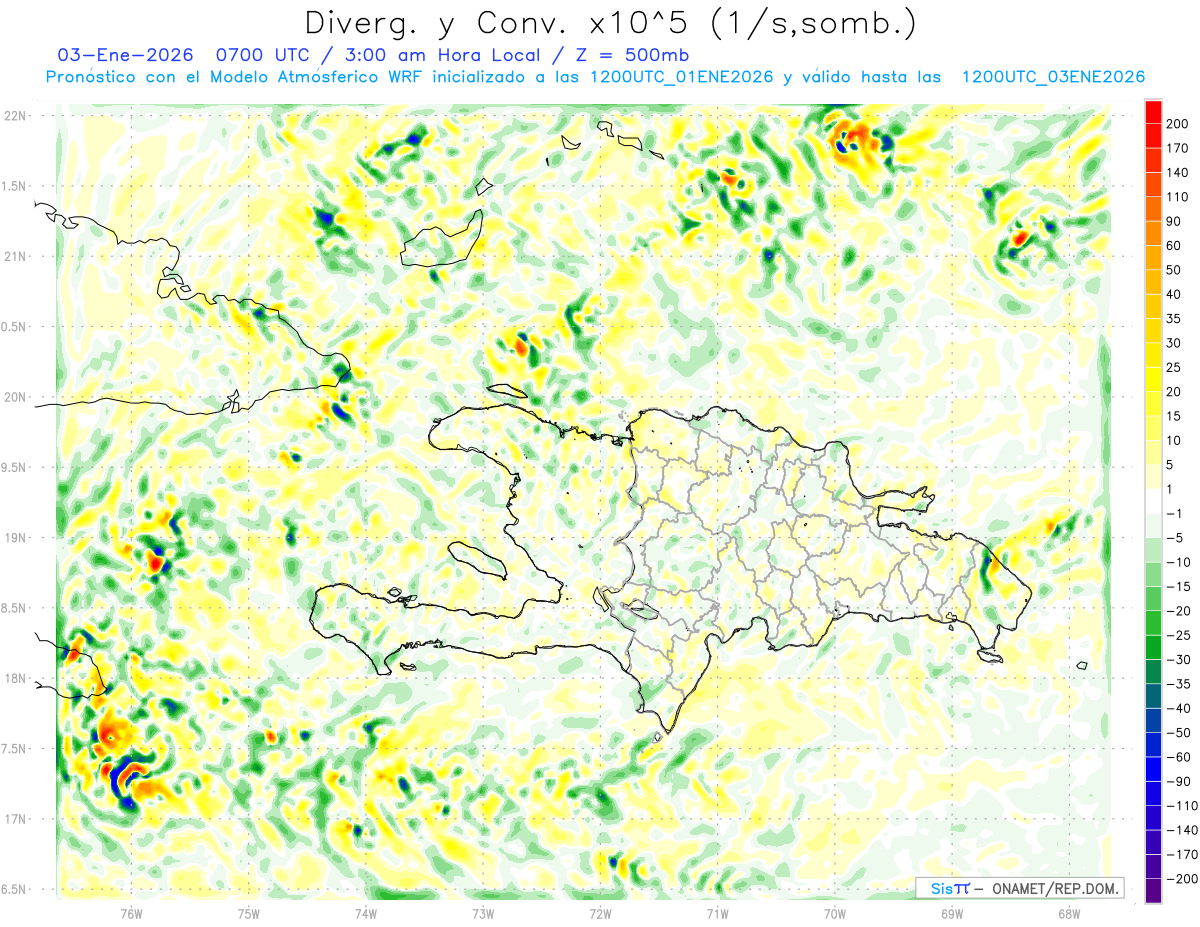Click the '70W' longitude axis label
This screenshot has height=927, width=1200.
[x=835, y=914]
